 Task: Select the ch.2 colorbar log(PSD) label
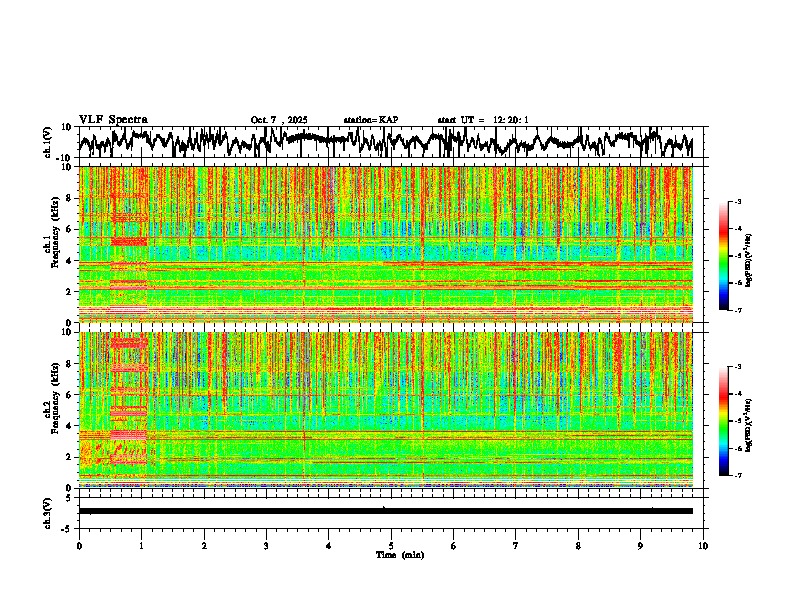pos(749,426)
